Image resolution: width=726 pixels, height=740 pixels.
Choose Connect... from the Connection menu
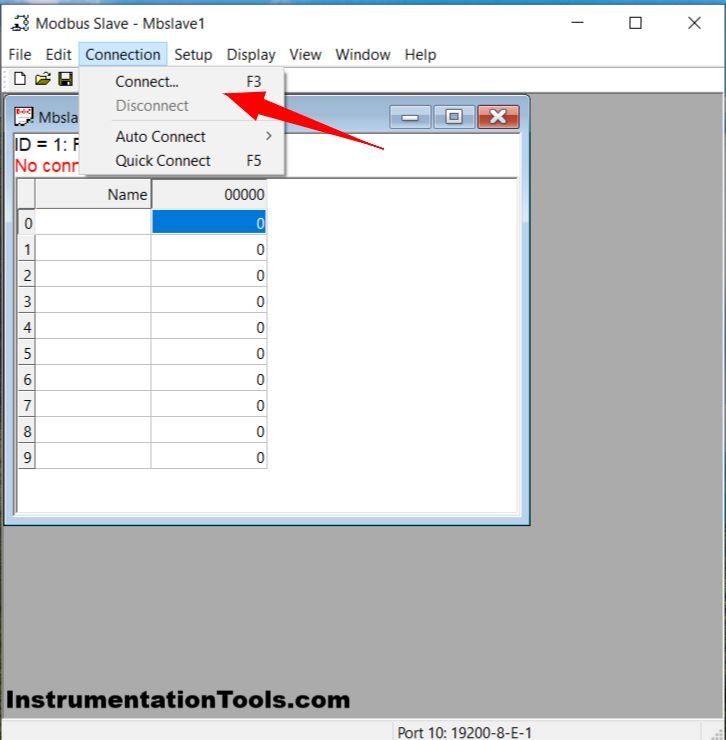coord(182,82)
